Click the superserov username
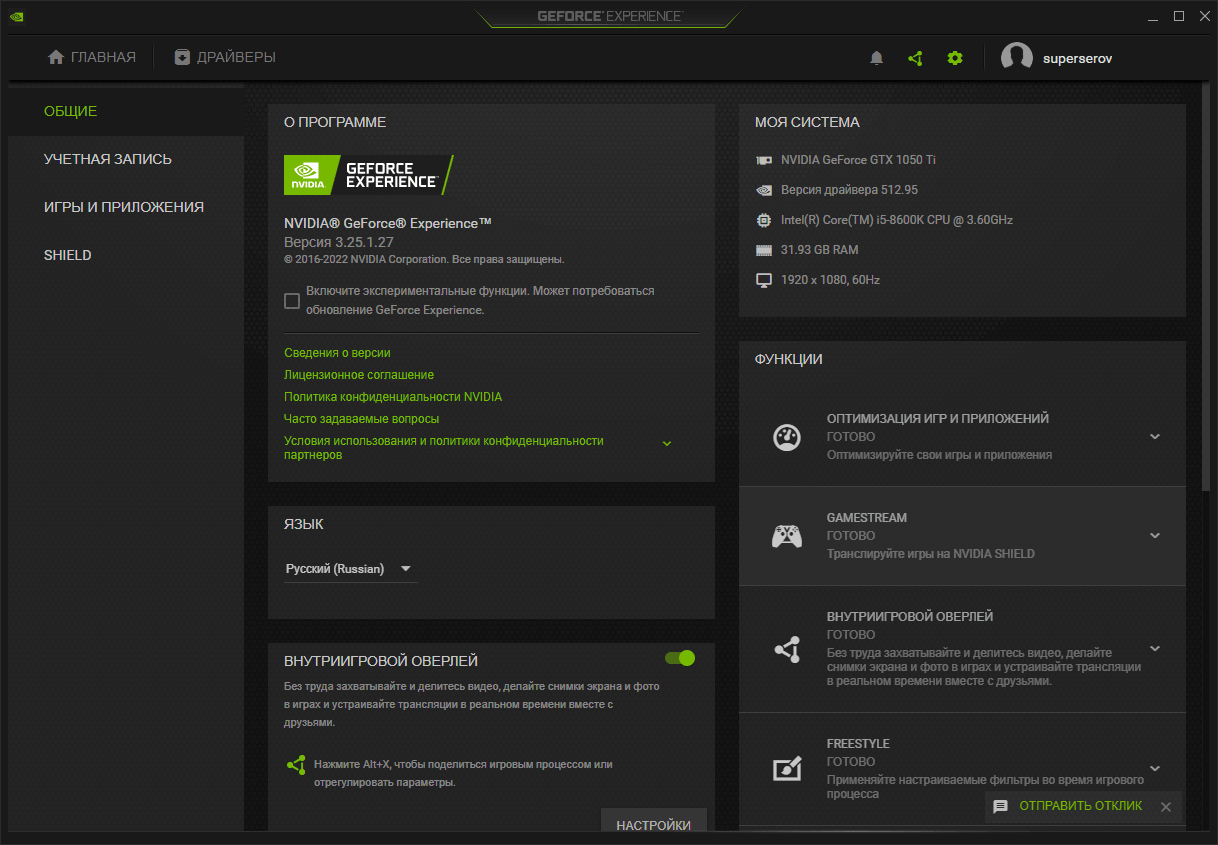This screenshot has height=845, width=1218. (1077, 59)
